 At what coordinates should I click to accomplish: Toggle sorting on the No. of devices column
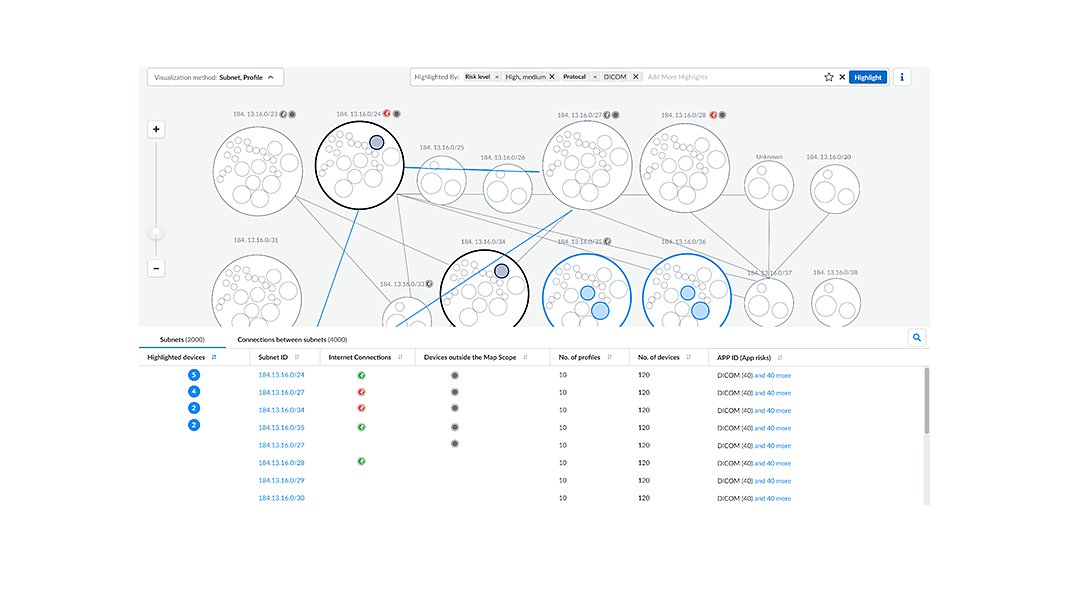click(x=689, y=357)
